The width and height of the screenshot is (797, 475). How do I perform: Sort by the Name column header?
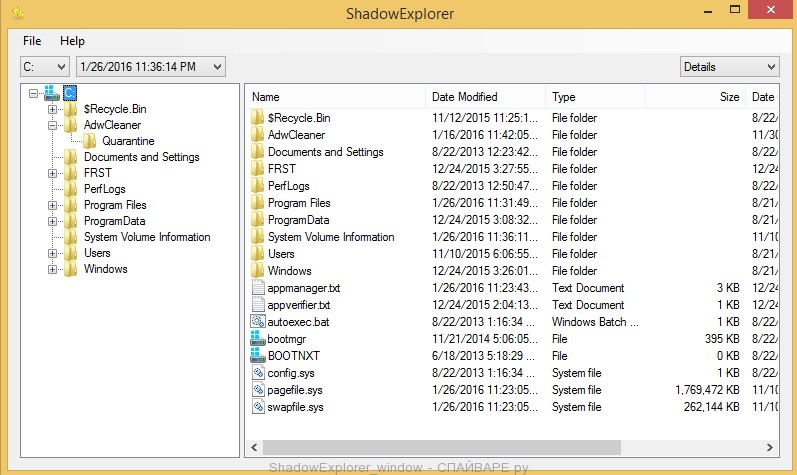(336, 97)
